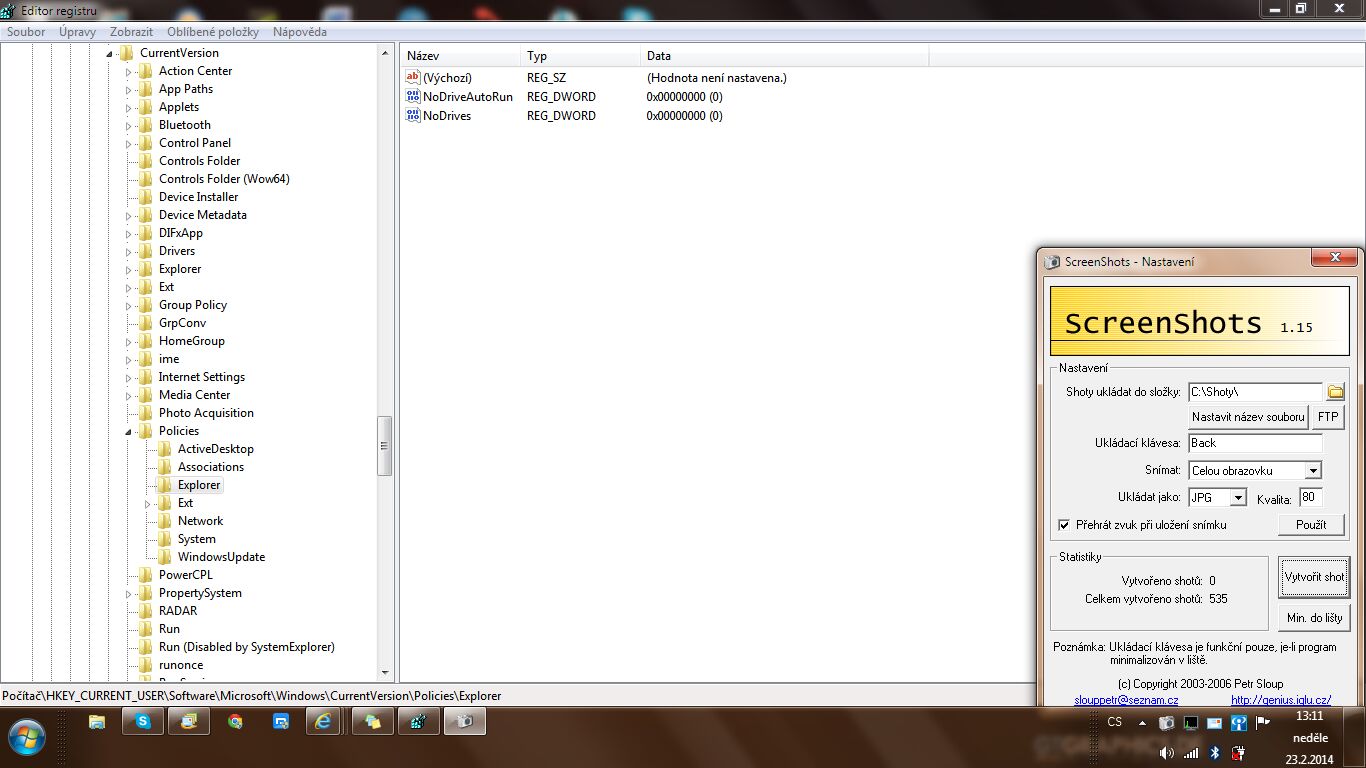
Task: Click the taskbar clock showing 13:11
Action: tap(1310, 716)
